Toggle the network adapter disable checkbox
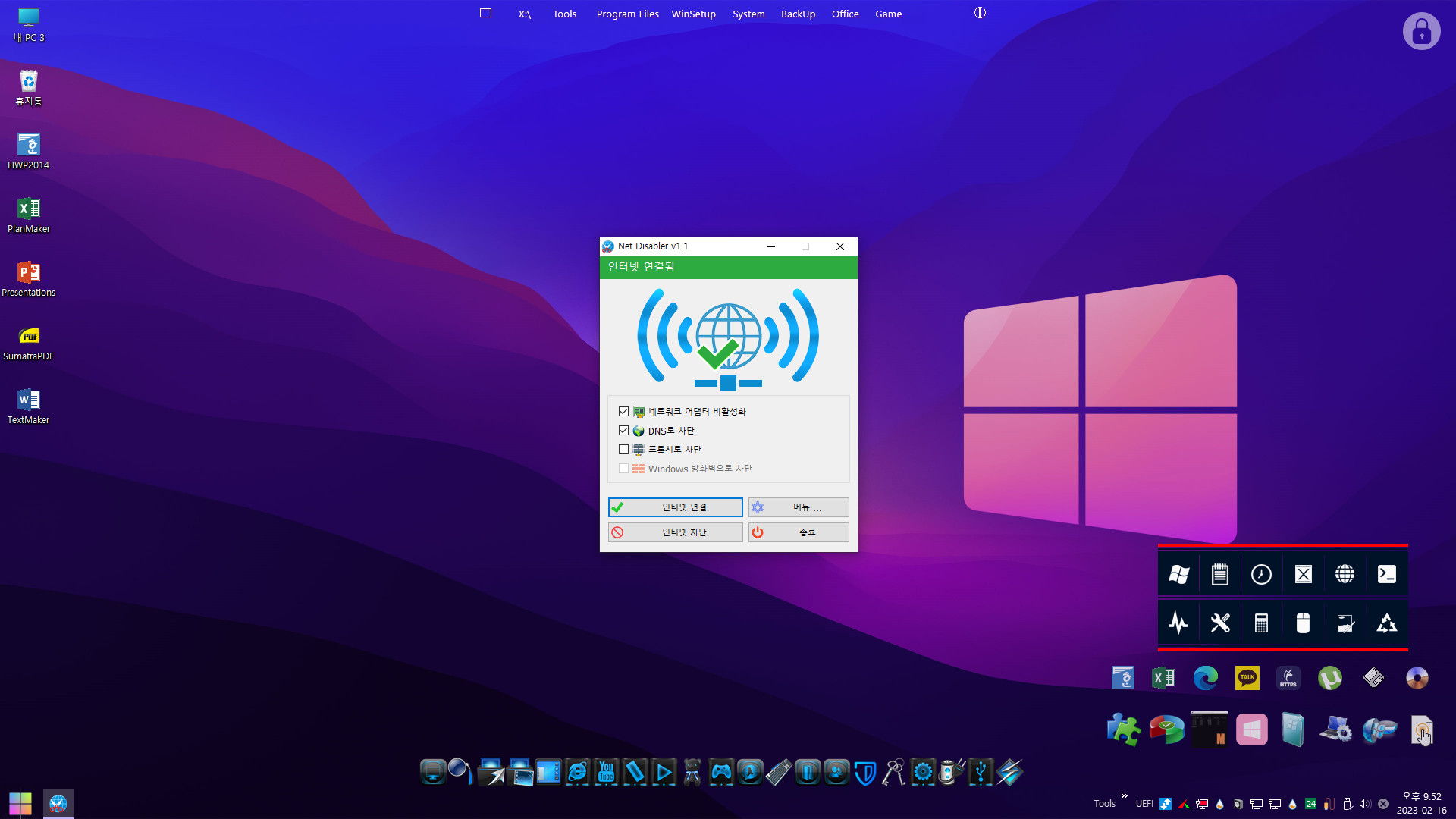This screenshot has height=819, width=1456. point(623,412)
